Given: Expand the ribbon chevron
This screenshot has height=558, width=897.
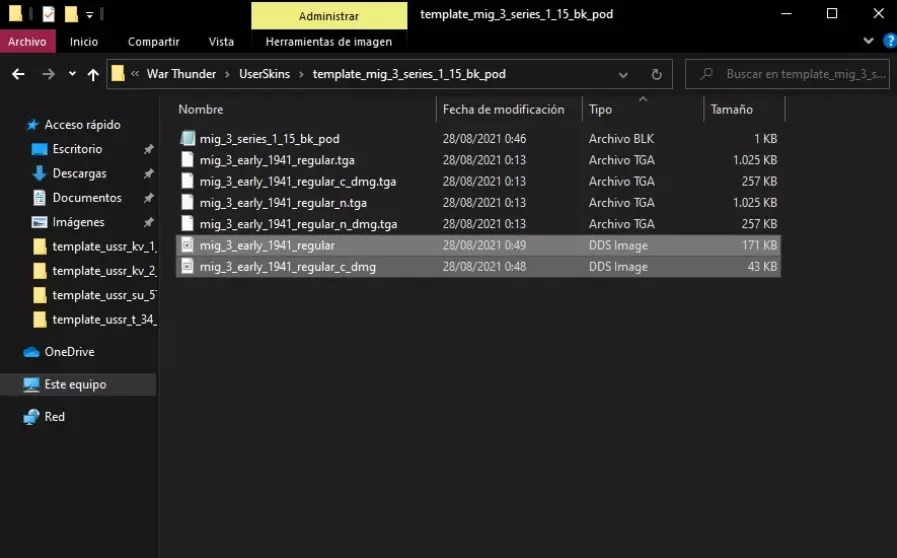Looking at the screenshot, I should [x=868, y=41].
